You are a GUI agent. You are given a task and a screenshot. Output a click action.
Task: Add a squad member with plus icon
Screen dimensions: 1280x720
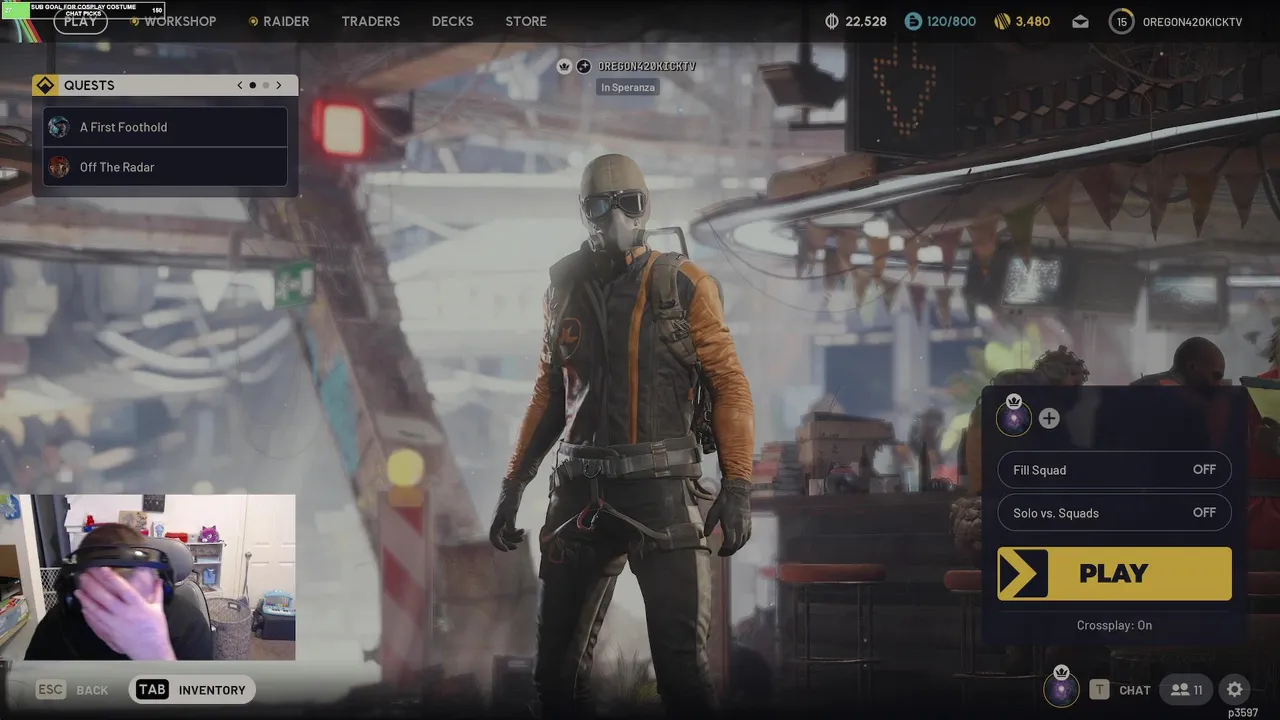[x=1049, y=418]
